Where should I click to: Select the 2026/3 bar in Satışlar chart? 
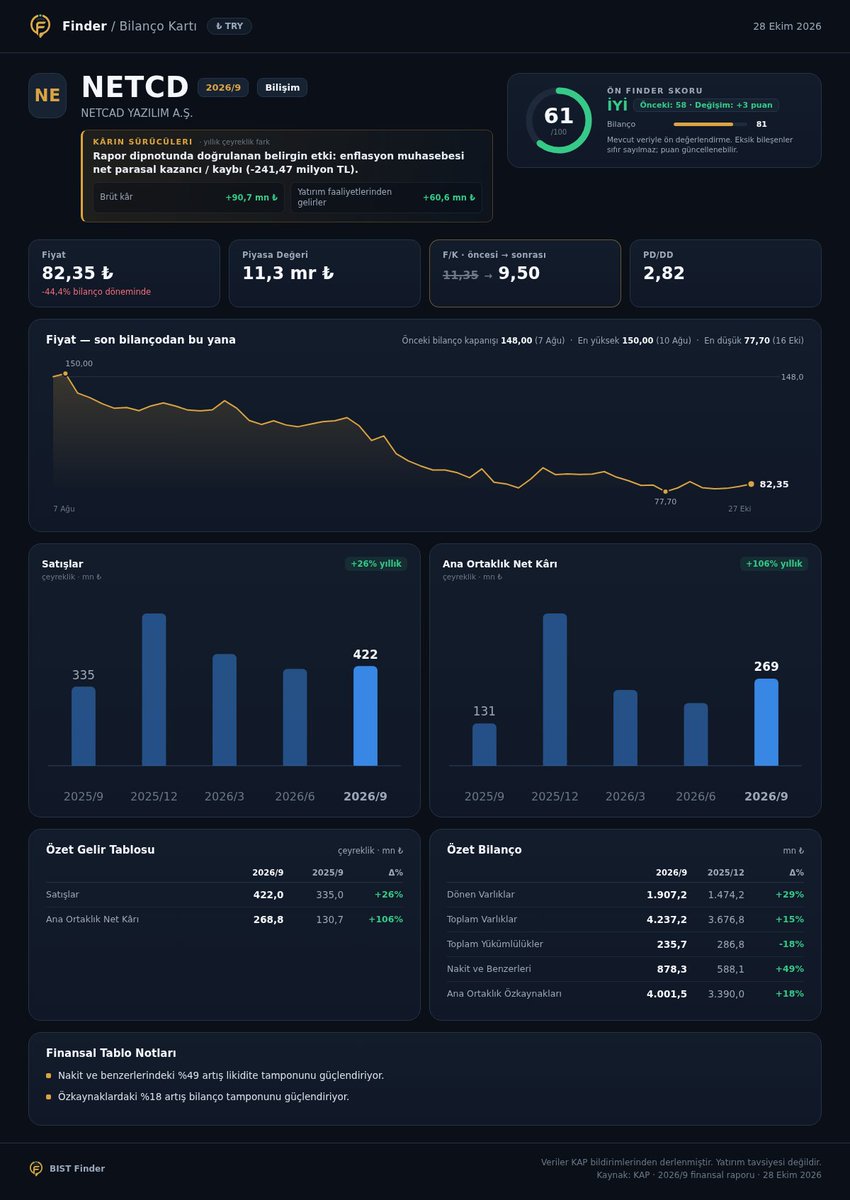[224, 710]
